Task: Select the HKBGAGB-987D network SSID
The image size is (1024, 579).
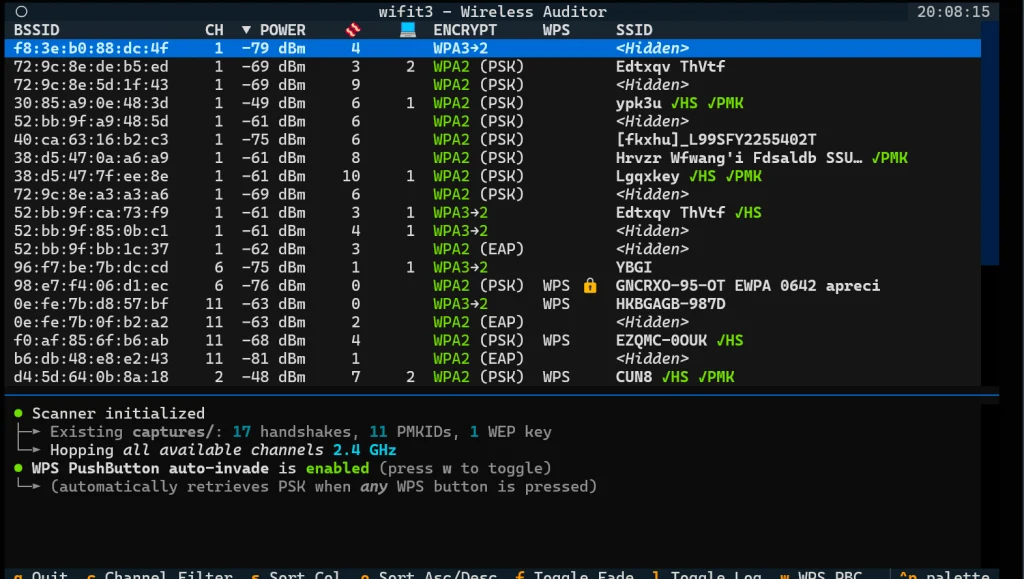Action: pos(670,304)
